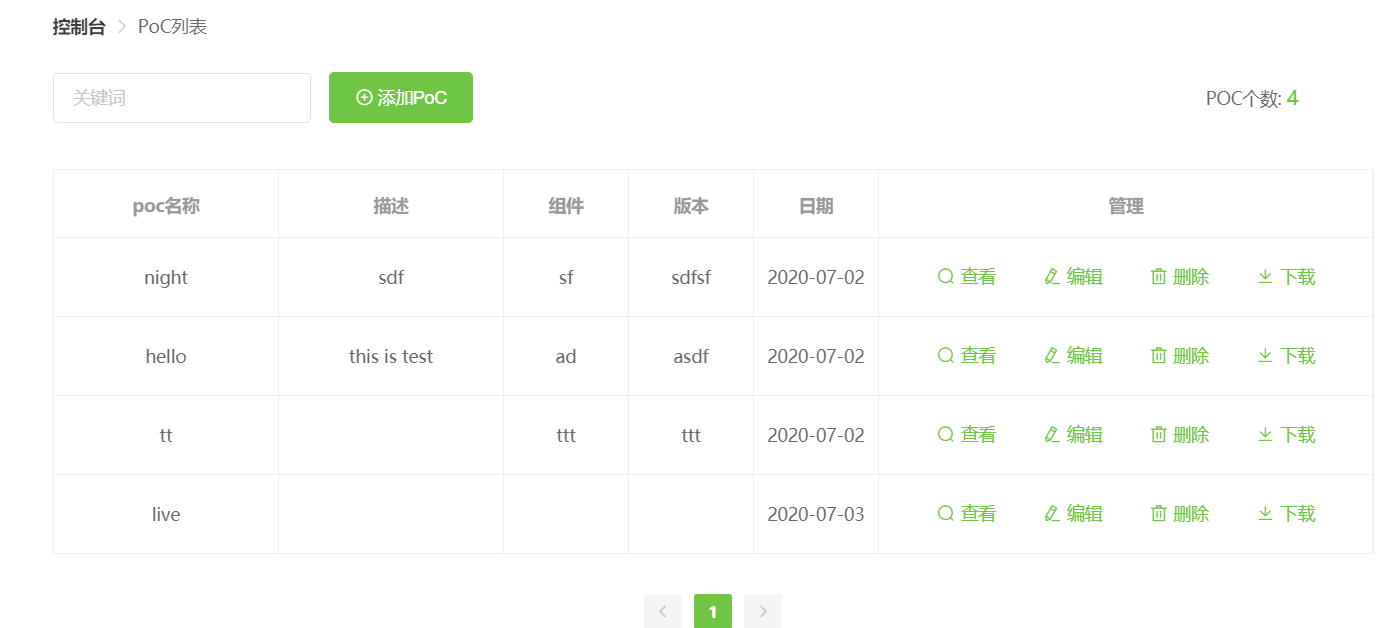Viewport: 1392px width, 628px height.
Task: Click PoC列表 breadcrumb item
Action: pos(172,27)
